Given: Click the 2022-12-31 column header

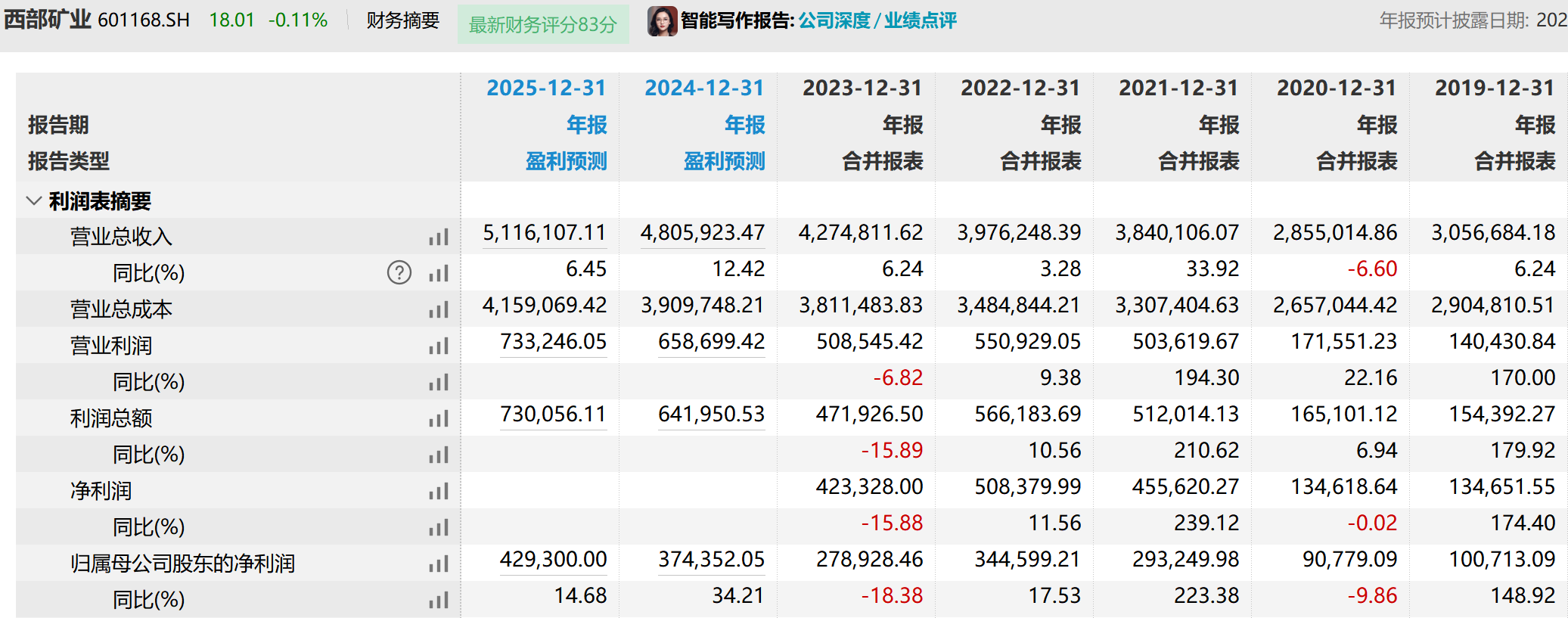Looking at the screenshot, I should 1020,88.
